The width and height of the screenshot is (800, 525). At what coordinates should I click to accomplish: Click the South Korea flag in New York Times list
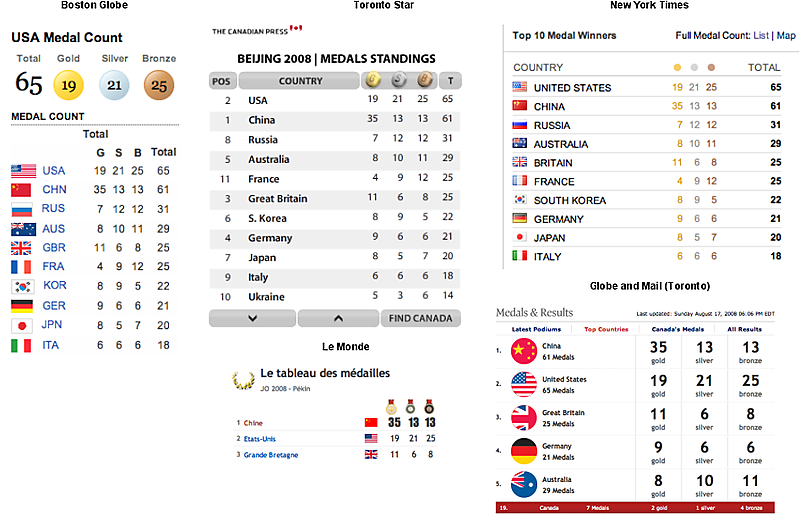[x=519, y=200]
